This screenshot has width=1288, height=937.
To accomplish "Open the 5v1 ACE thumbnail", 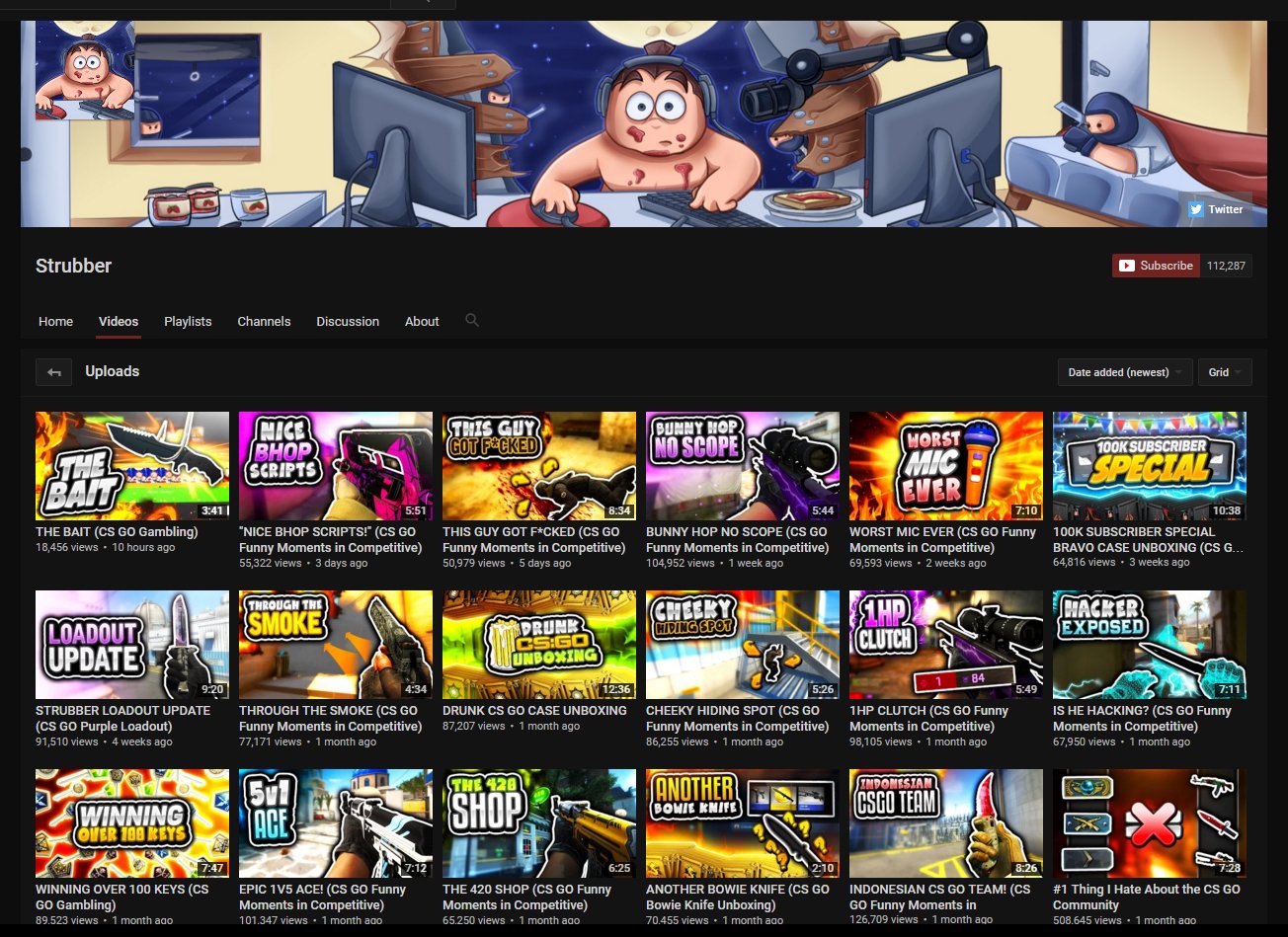I will pos(336,823).
